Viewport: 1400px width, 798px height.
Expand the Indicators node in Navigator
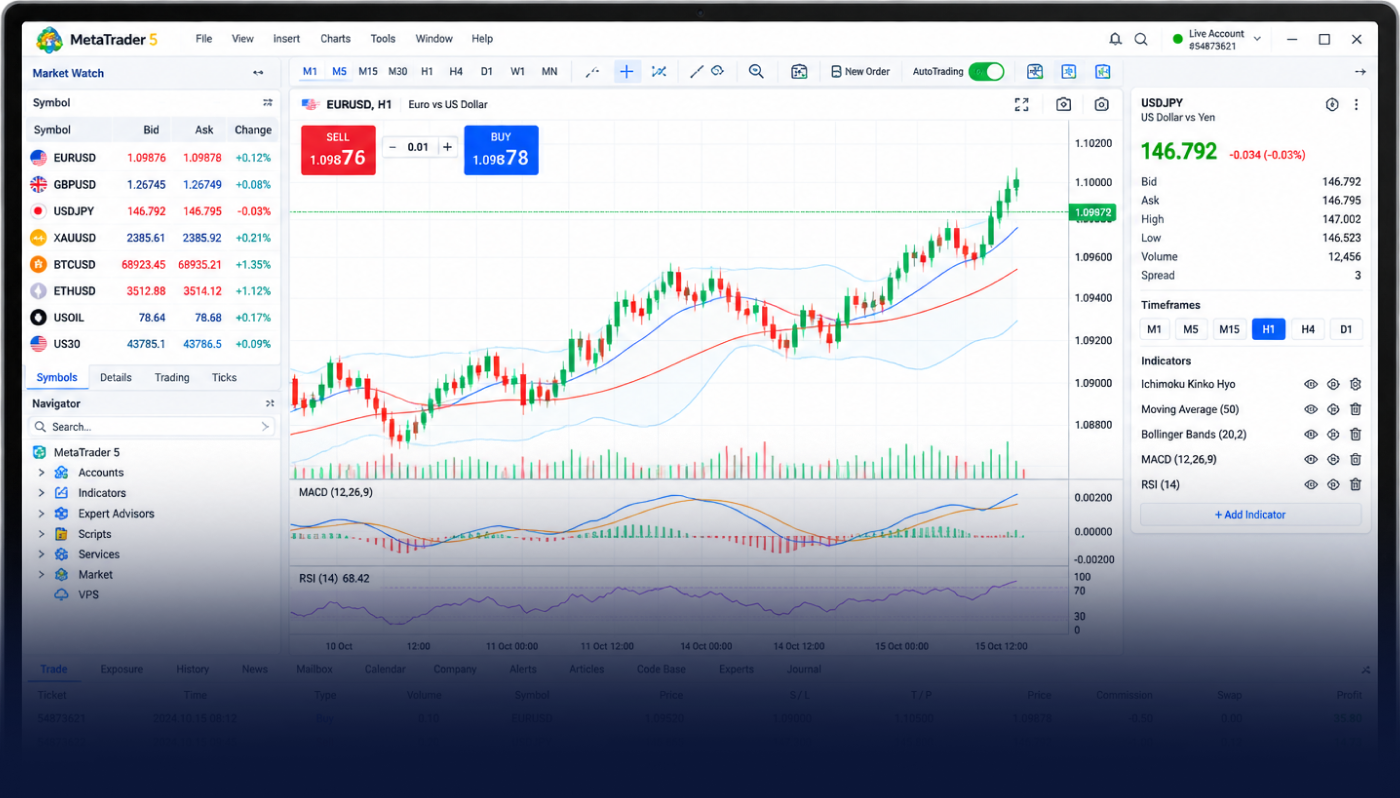(x=41, y=493)
